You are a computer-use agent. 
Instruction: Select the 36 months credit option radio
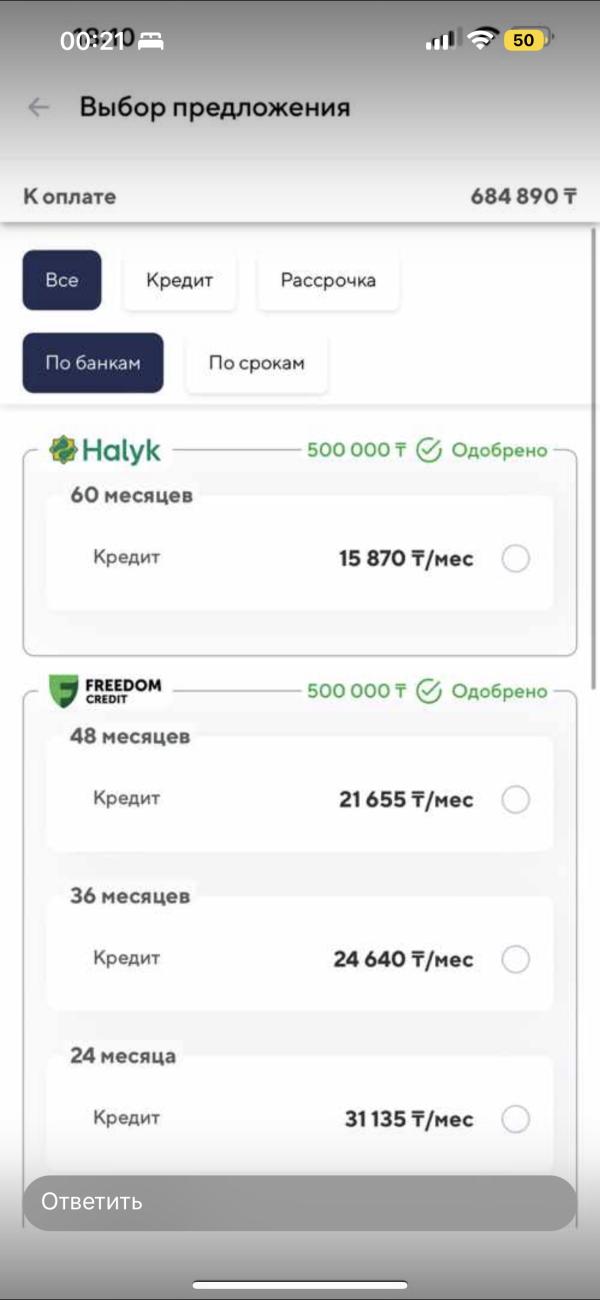pos(515,960)
